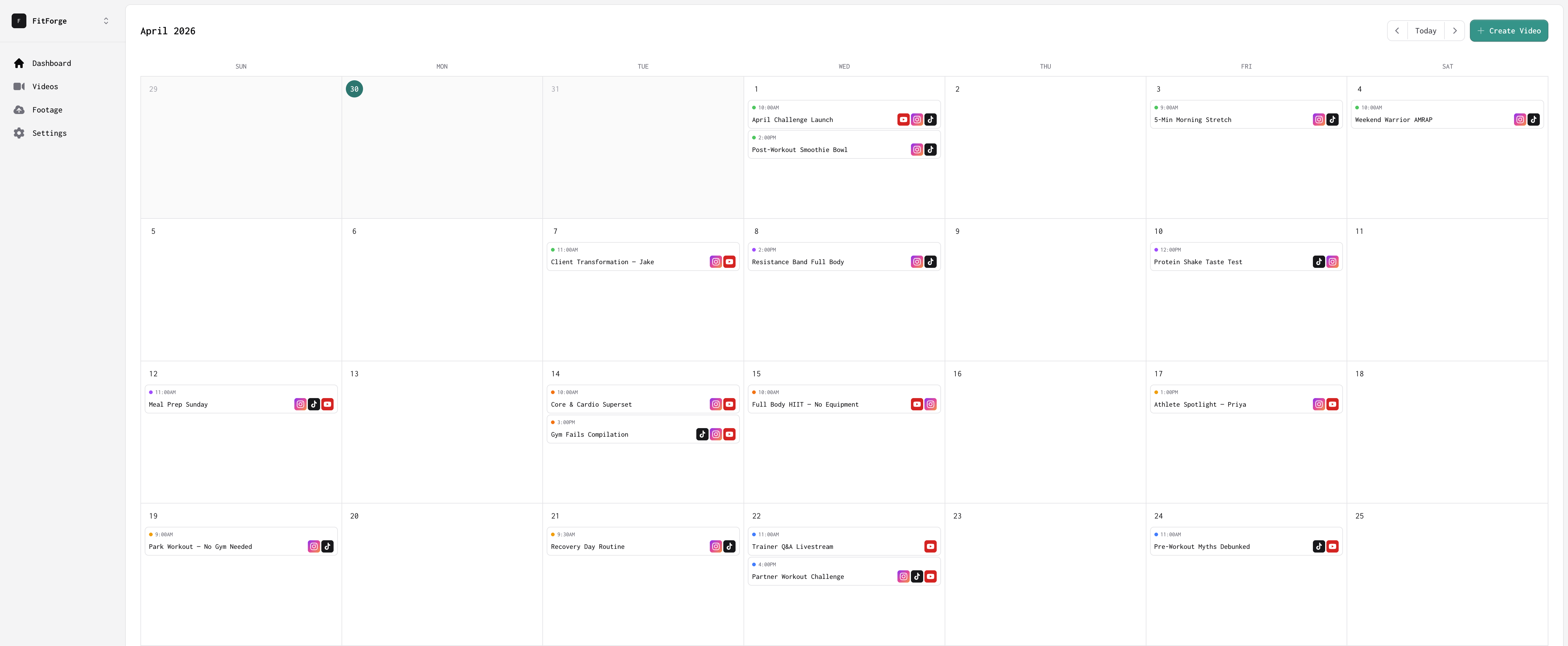Click the Create Video button
This screenshot has width=1568, height=646.
pos(1509,30)
